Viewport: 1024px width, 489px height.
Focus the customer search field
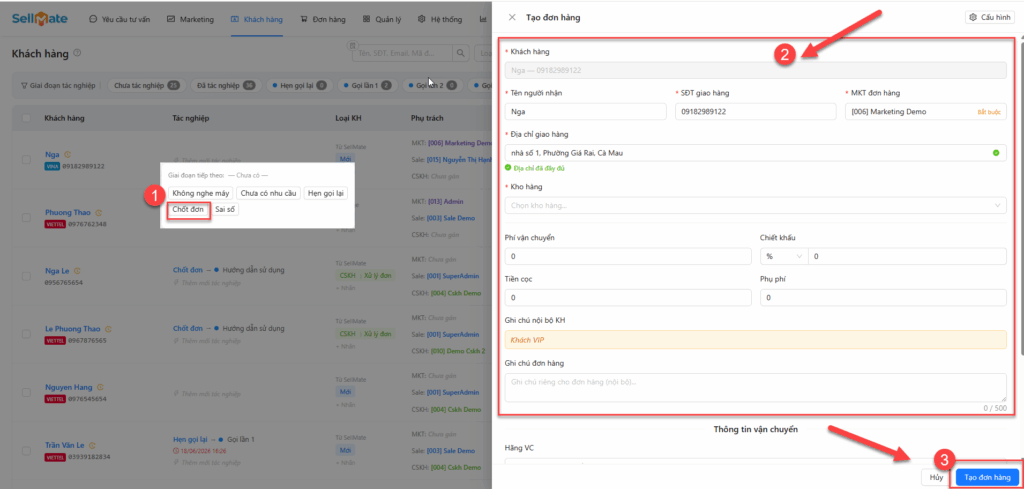click(402, 54)
